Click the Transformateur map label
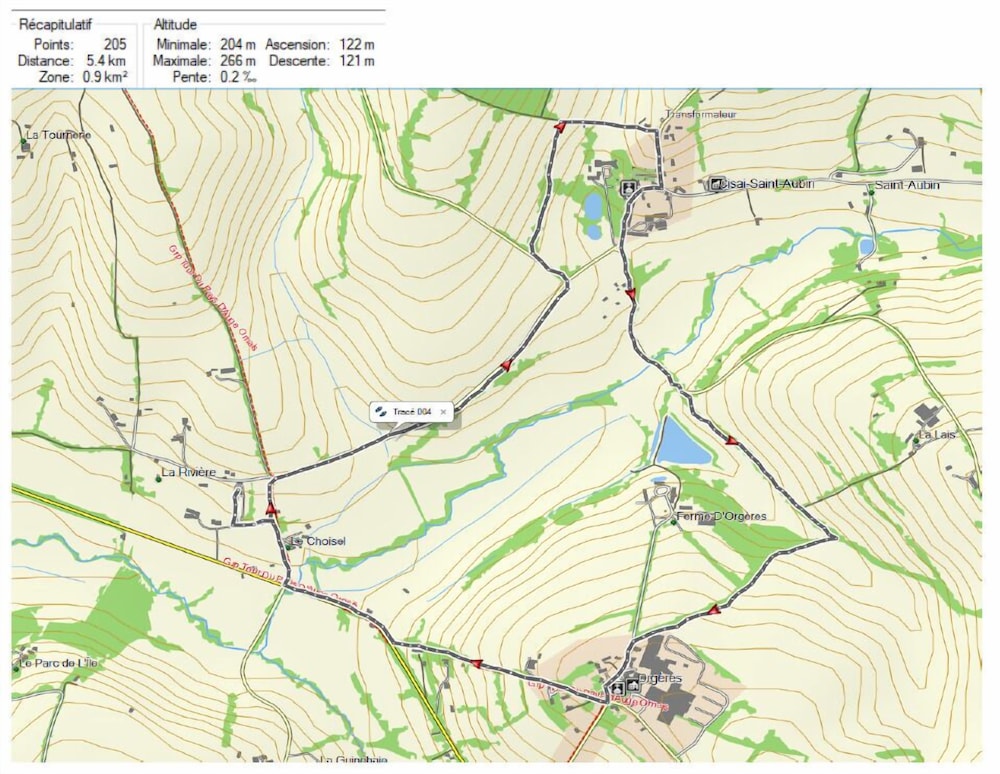Image resolution: width=1000 pixels, height=774 pixels. point(700,114)
